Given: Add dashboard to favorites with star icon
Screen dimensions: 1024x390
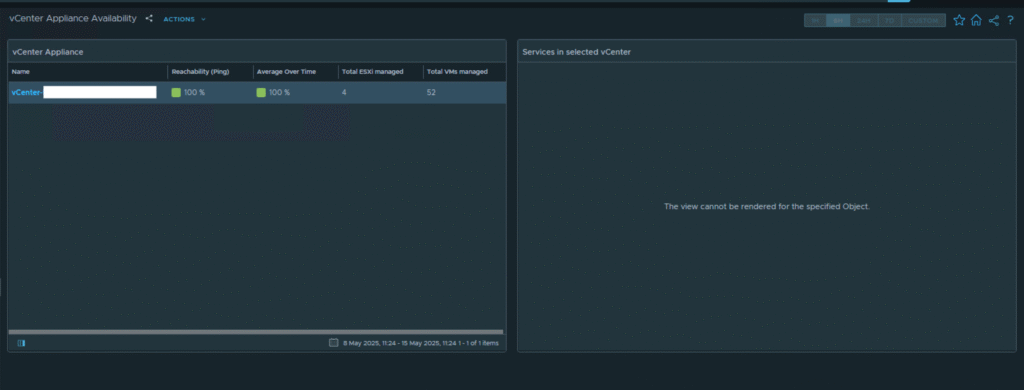Looking at the screenshot, I should [959, 20].
